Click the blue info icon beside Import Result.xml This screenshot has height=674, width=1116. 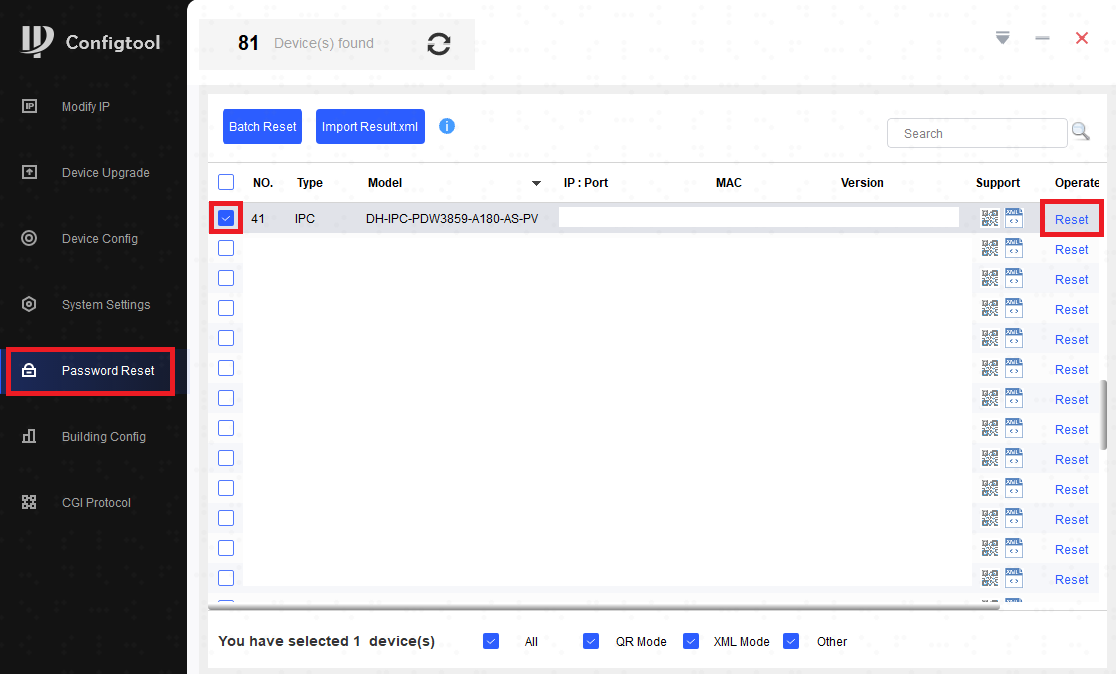[x=447, y=126]
